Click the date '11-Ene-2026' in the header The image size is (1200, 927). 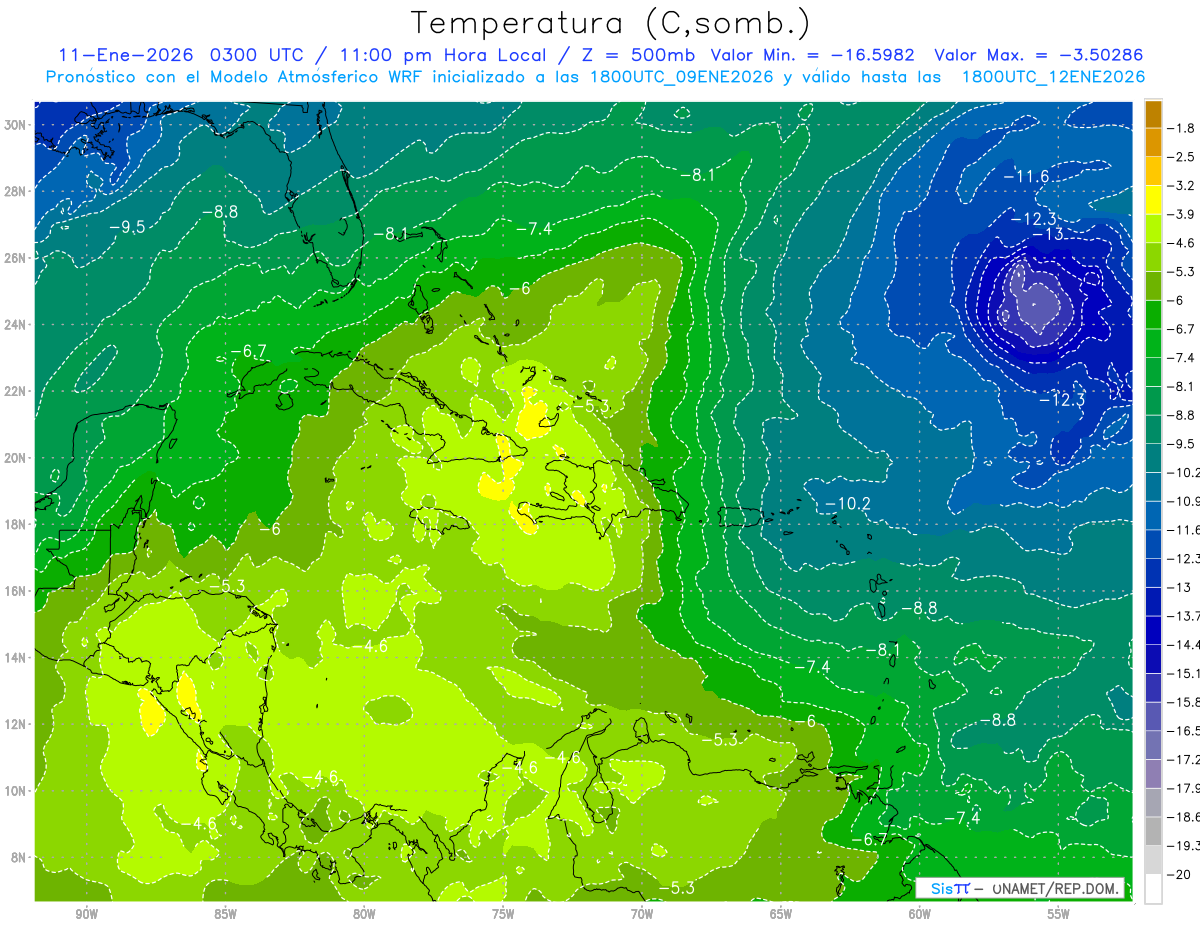tap(128, 55)
